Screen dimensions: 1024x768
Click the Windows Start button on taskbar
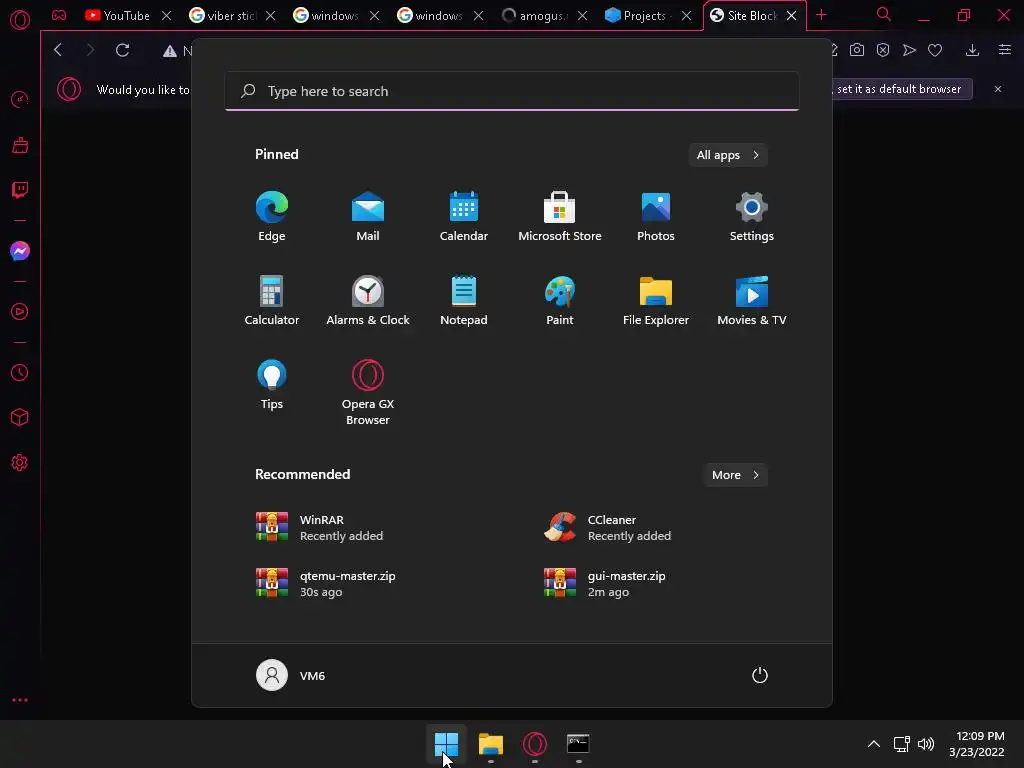tap(447, 744)
